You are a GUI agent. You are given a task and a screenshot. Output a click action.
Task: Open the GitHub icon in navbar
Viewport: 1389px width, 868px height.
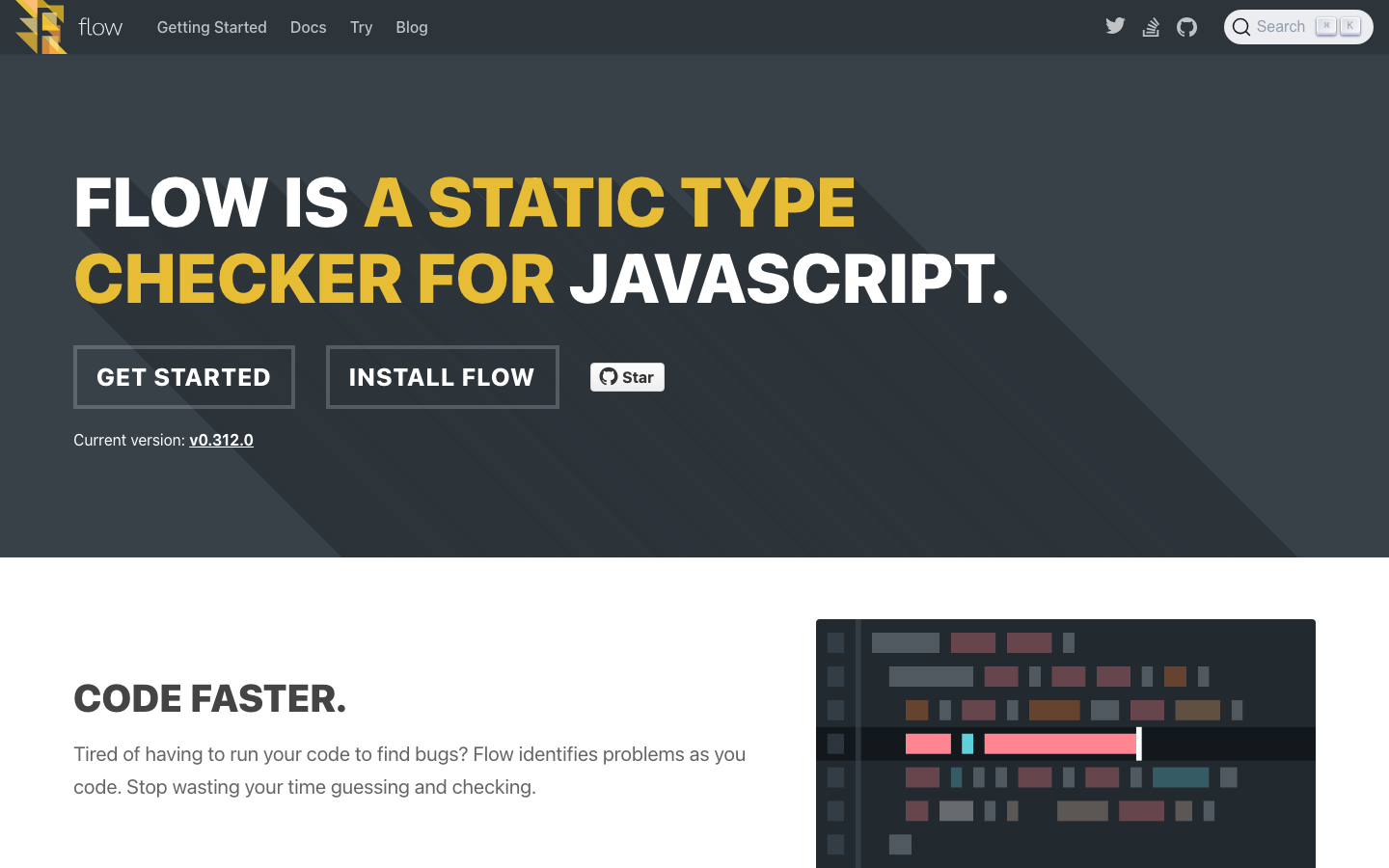click(x=1186, y=27)
